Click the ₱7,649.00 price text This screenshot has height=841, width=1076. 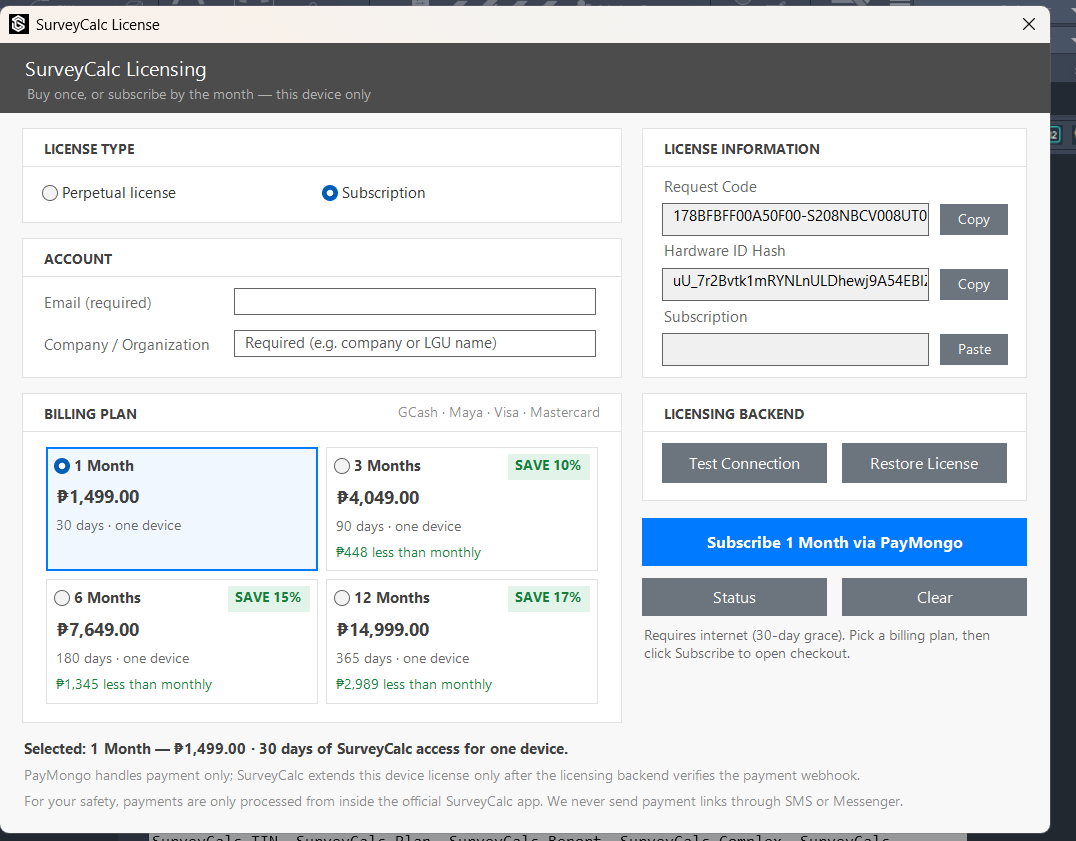[97, 630]
